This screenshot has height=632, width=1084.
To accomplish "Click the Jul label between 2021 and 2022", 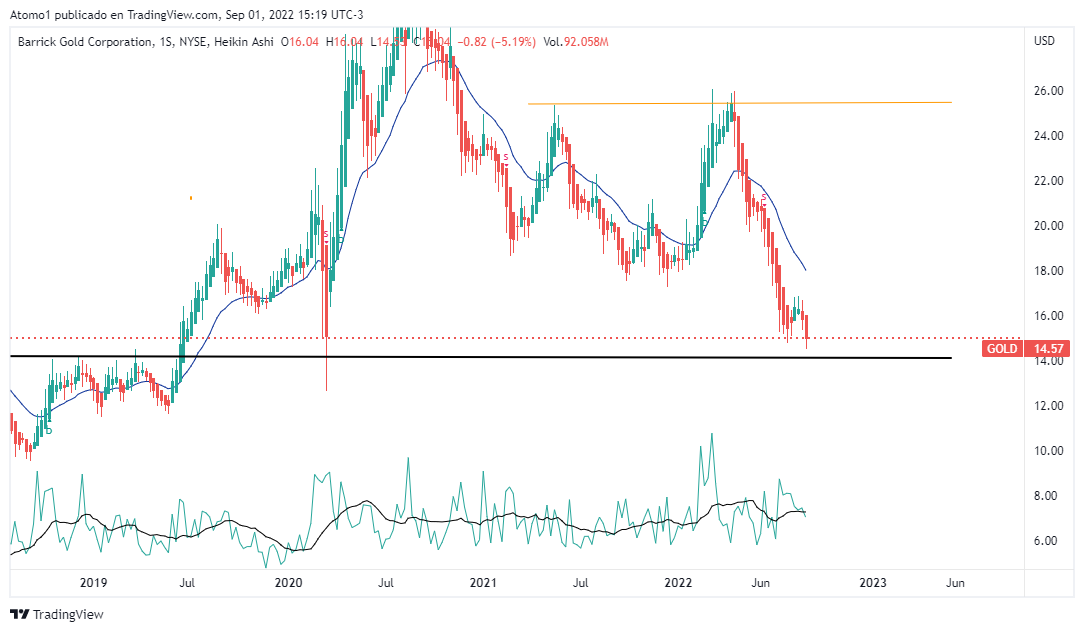I will [581, 582].
